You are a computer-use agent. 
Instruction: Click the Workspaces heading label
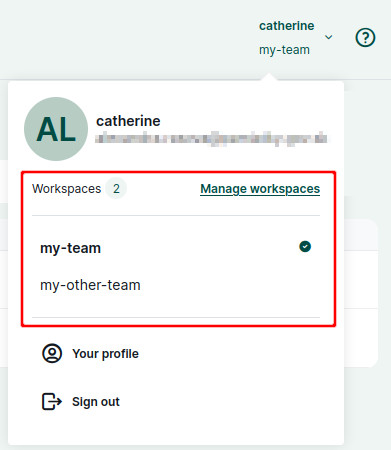tap(67, 189)
